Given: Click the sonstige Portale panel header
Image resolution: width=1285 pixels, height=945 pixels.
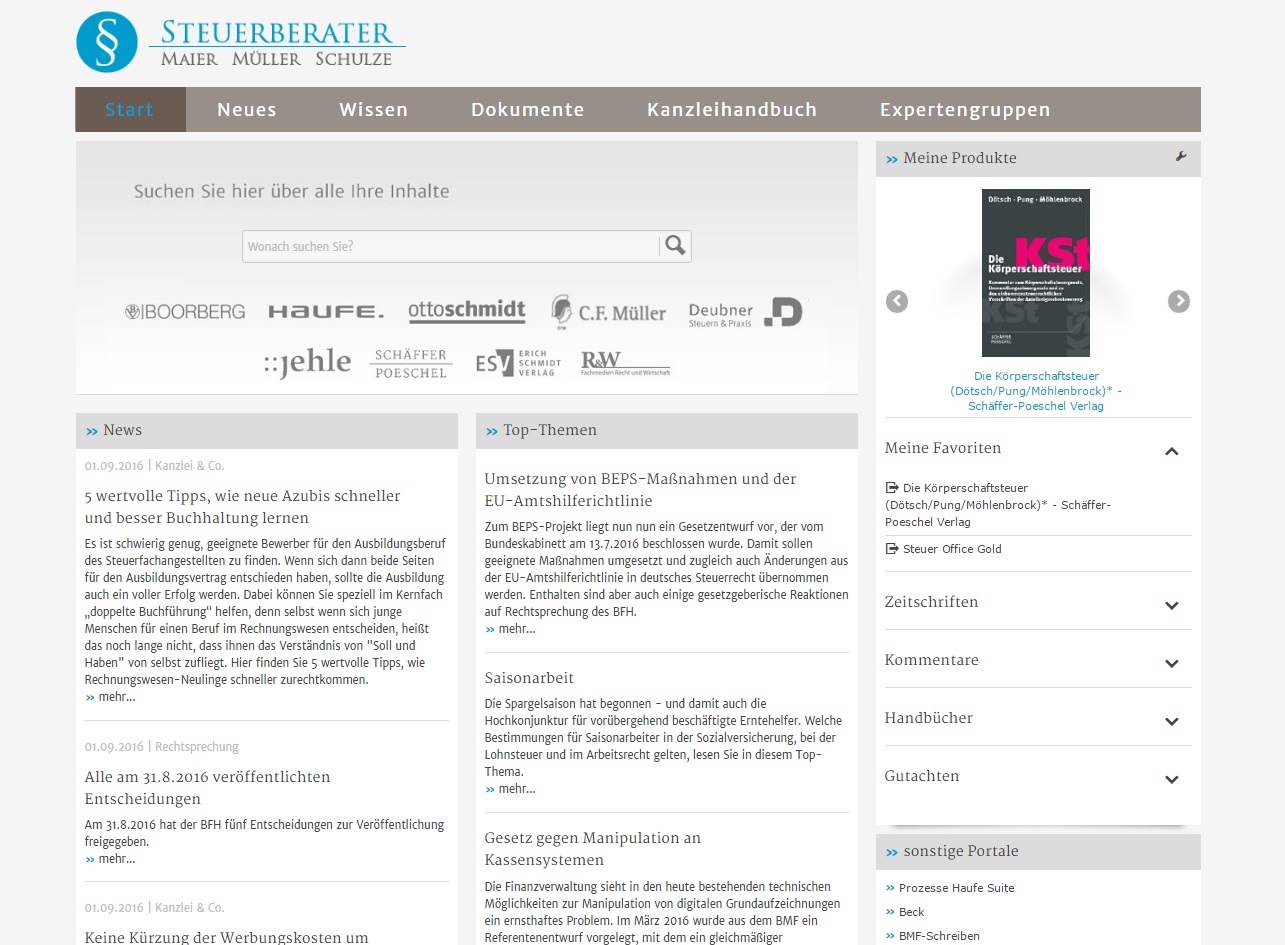Looking at the screenshot, I should point(1038,852).
